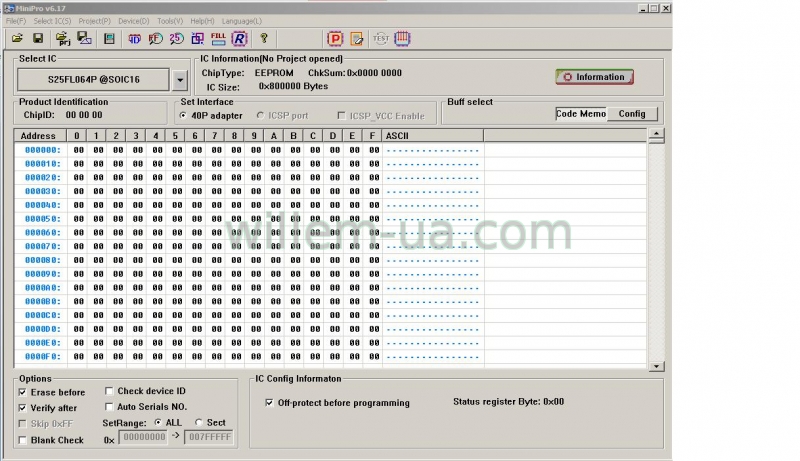This screenshot has width=800, height=461.
Task: Click the R read chip icon
Action: pos(239,39)
